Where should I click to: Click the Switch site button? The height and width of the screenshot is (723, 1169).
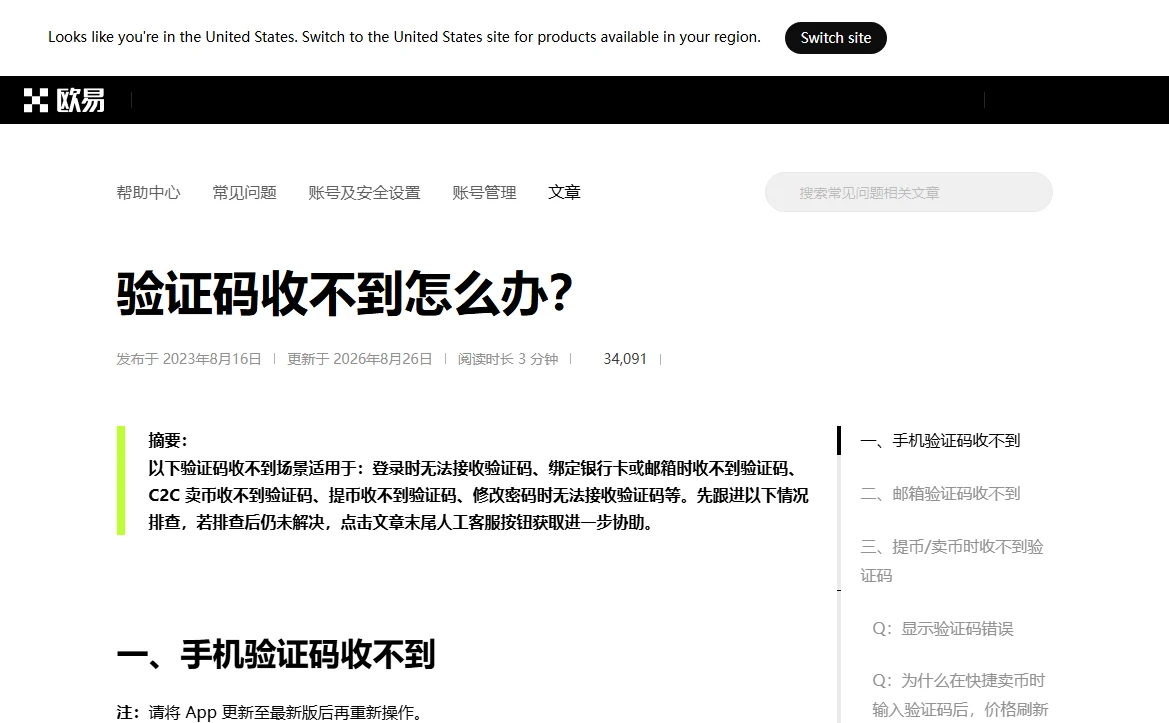coord(836,38)
